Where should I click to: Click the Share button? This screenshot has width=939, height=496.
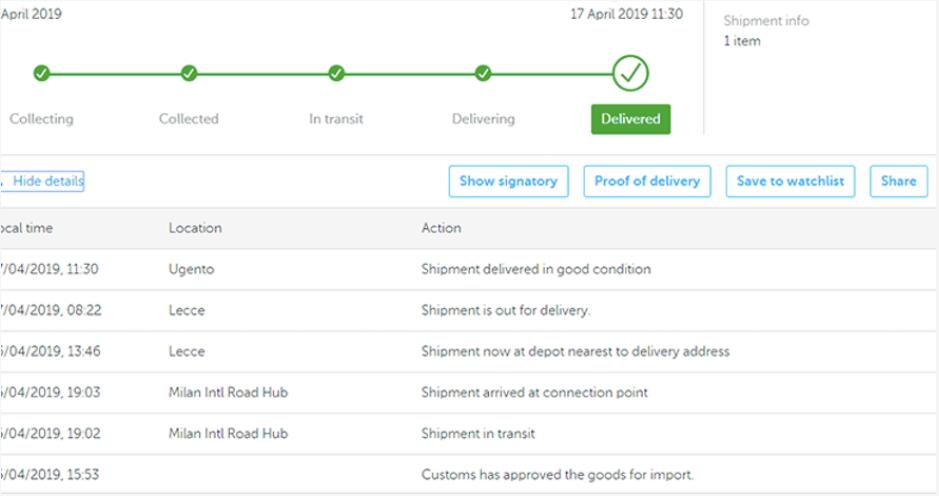click(899, 182)
